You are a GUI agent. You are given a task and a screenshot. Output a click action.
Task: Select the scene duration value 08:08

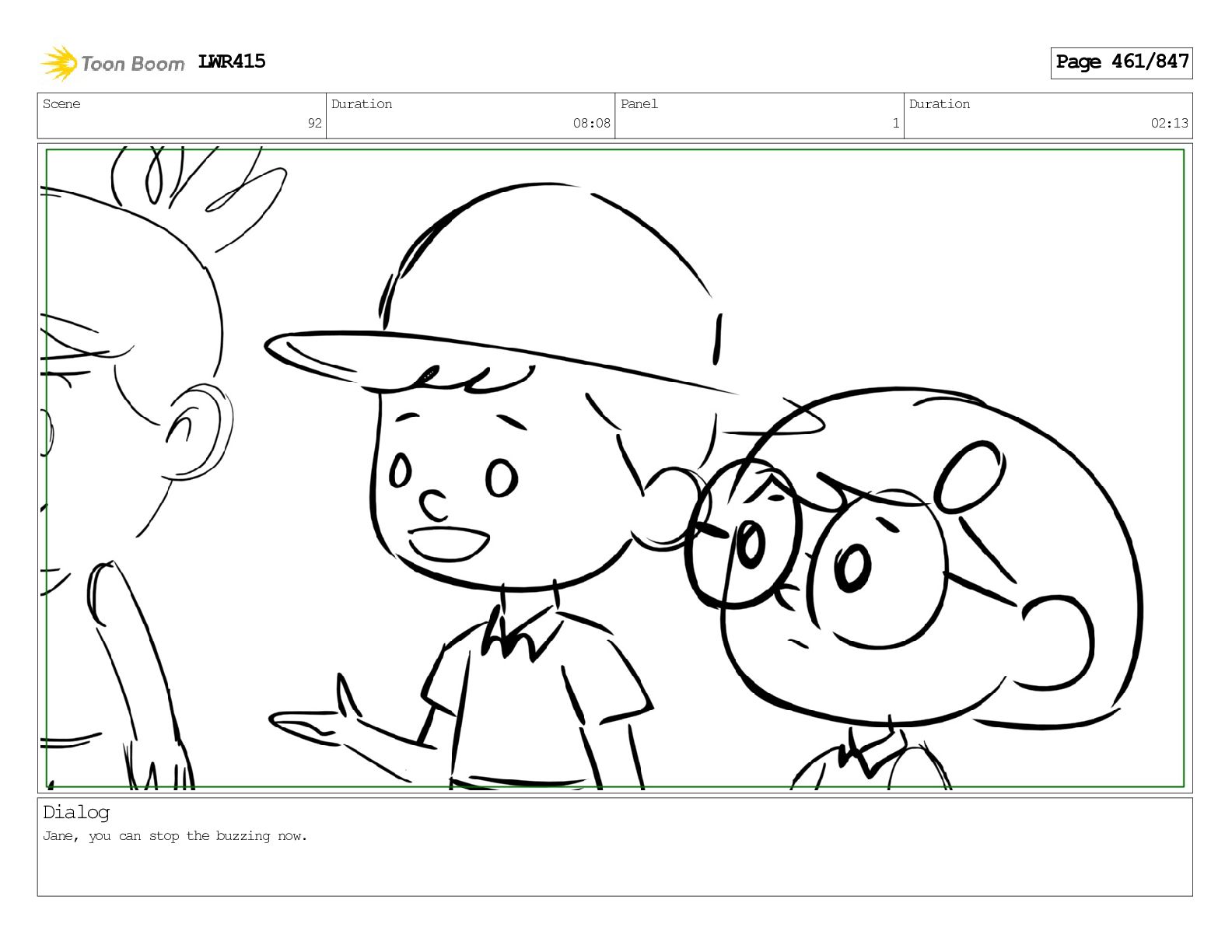click(x=591, y=123)
